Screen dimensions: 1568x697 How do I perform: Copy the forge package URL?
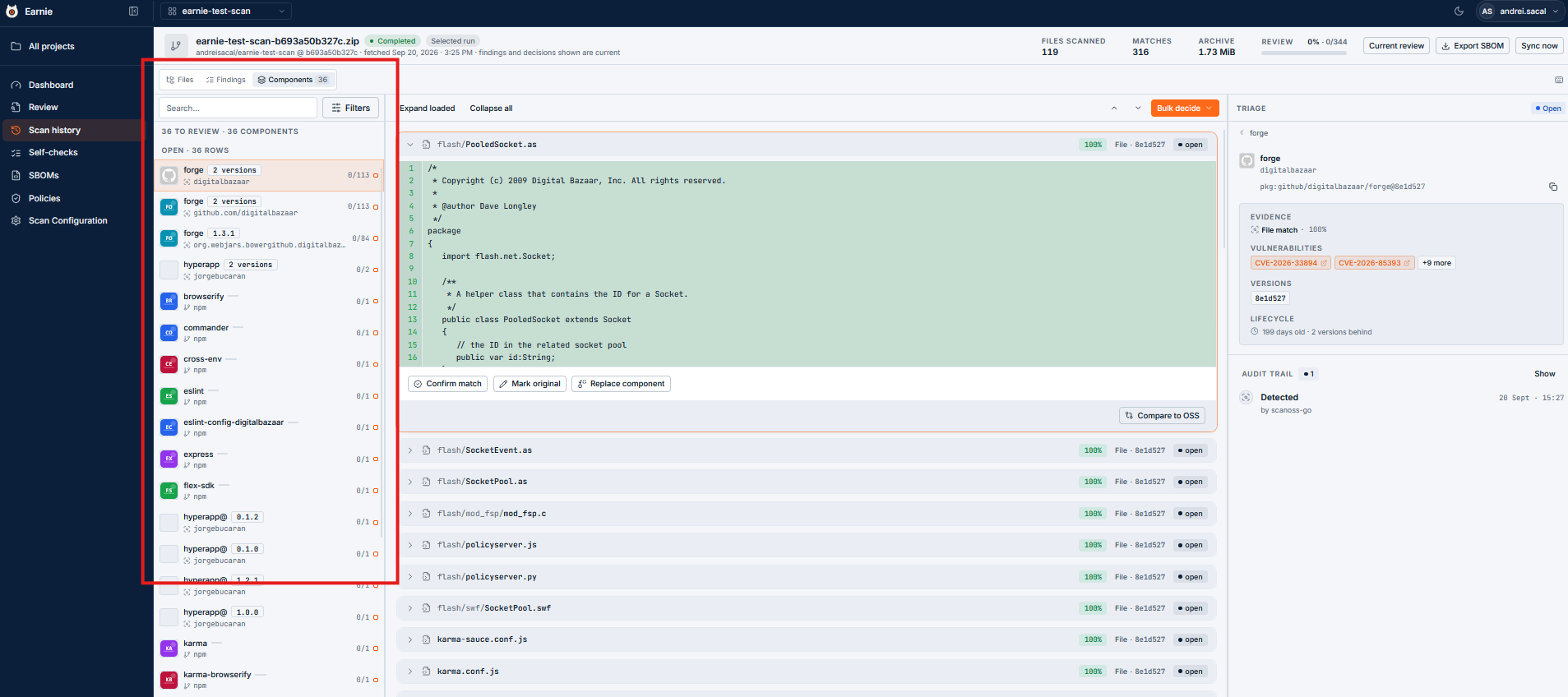coord(1553,187)
